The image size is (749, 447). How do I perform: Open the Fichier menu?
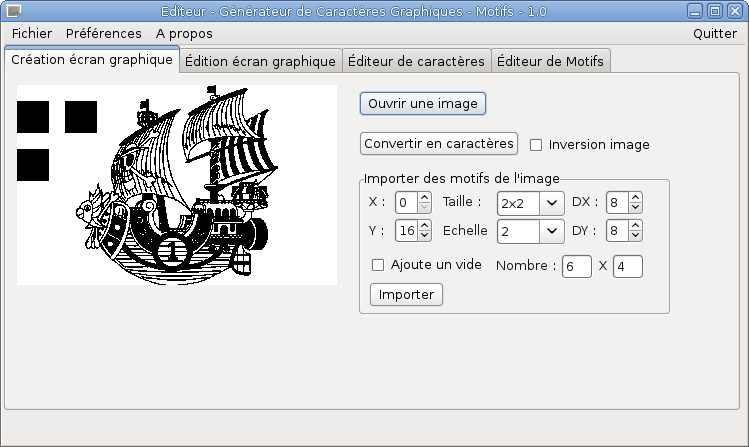[x=32, y=33]
